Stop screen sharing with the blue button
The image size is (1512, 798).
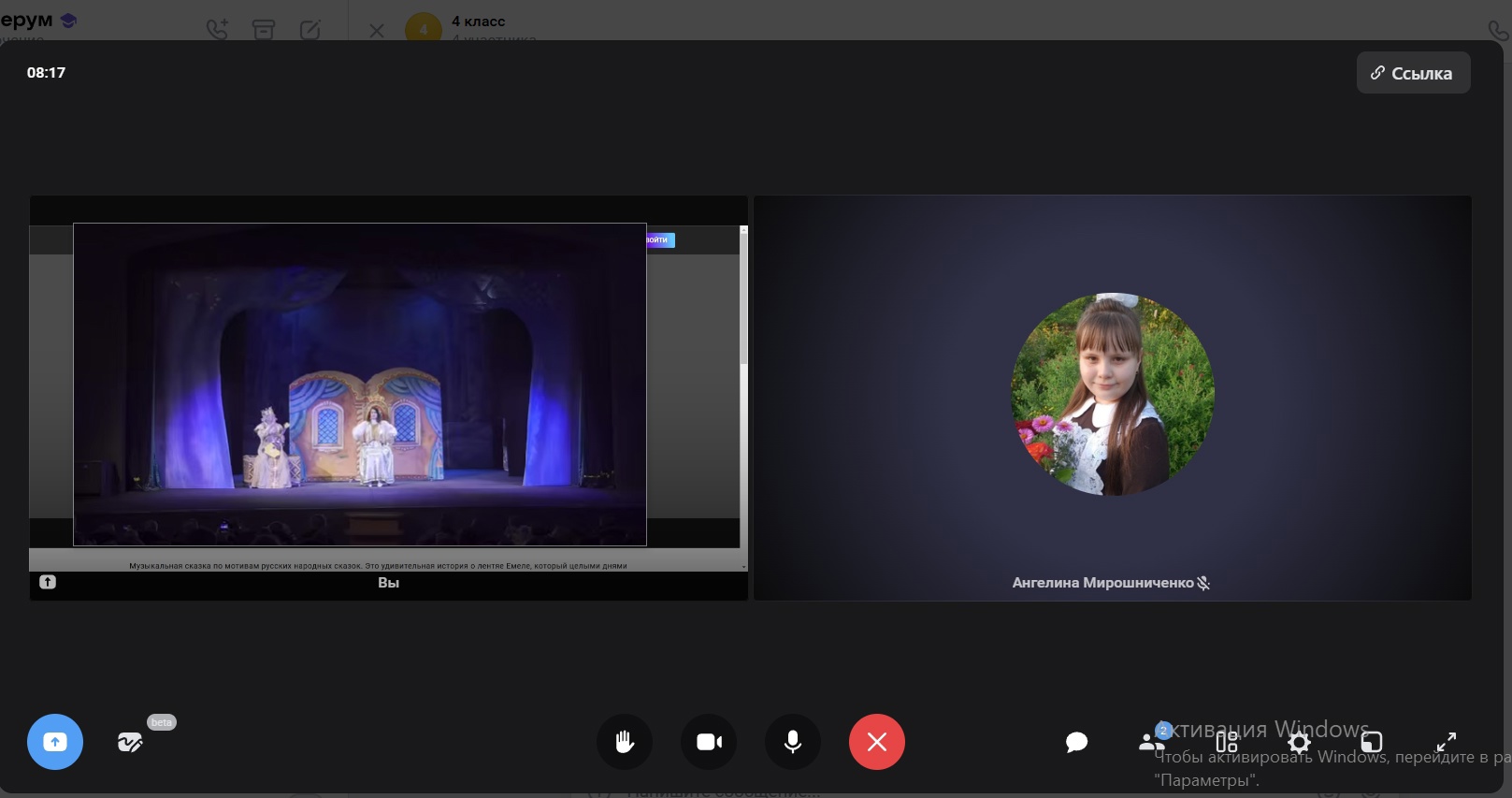click(x=55, y=742)
